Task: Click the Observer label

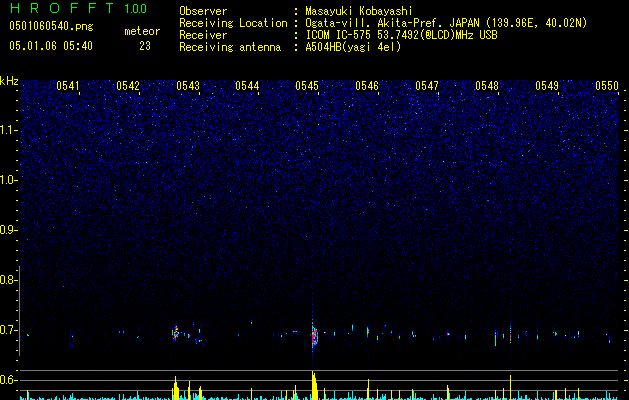Action: pos(203,11)
